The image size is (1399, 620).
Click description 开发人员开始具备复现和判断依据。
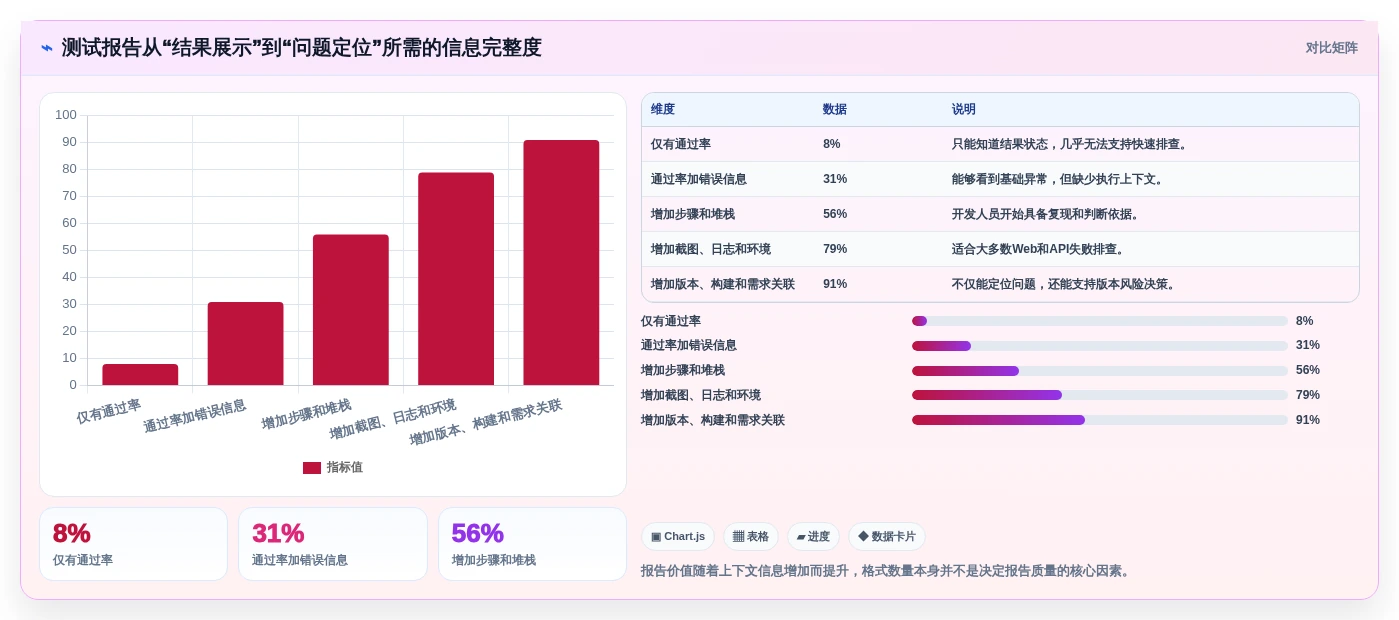pyautogui.click(x=1048, y=214)
